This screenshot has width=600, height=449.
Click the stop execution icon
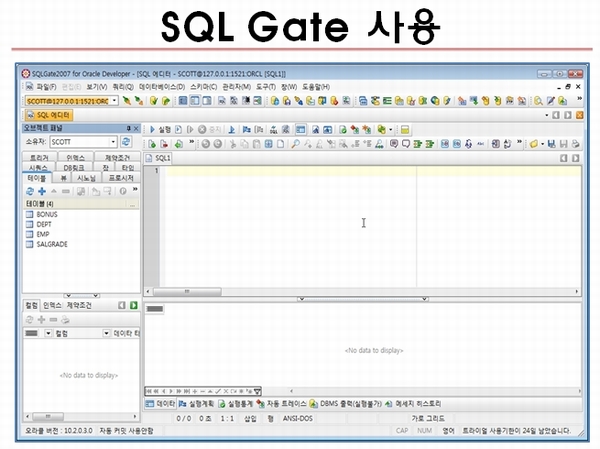202,130
